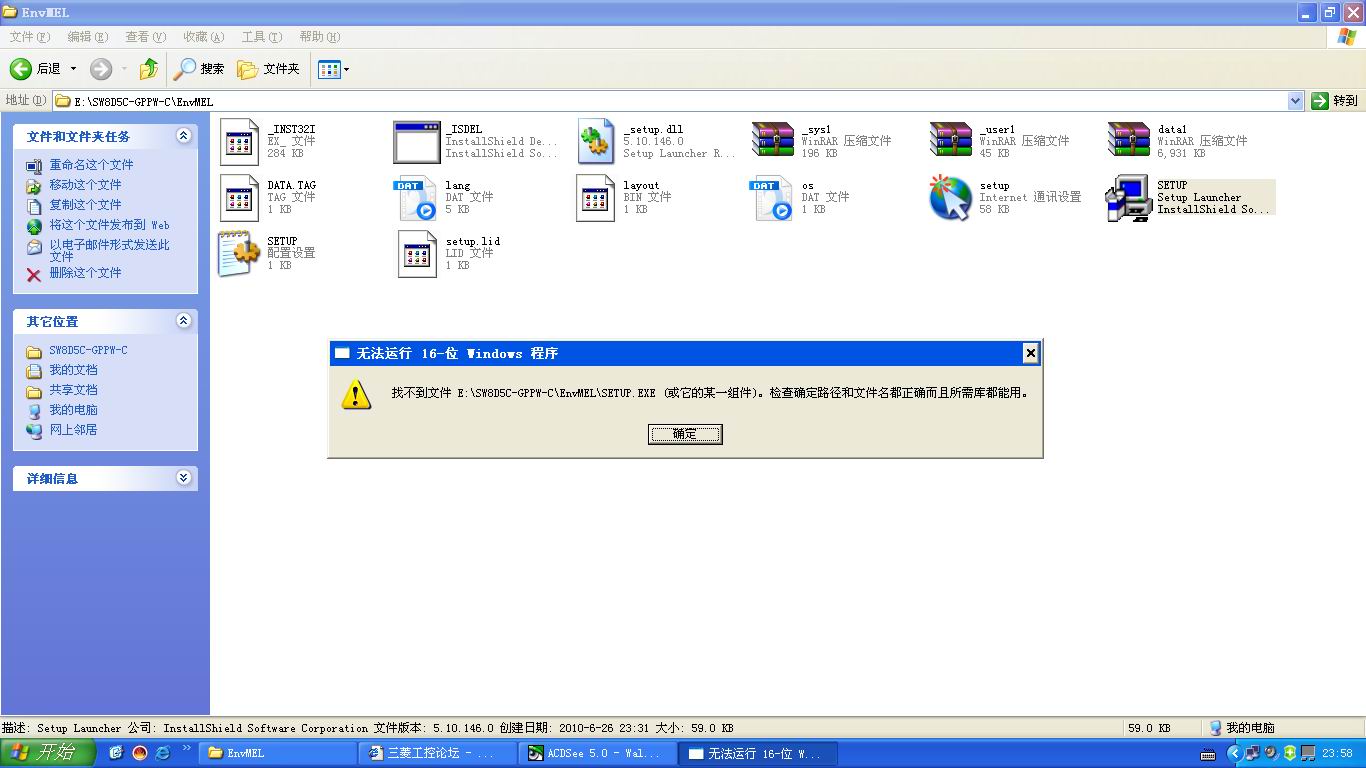Viewport: 1366px width, 768px height.
Task: Expand the address bar dropdown arrow
Action: point(1295,101)
